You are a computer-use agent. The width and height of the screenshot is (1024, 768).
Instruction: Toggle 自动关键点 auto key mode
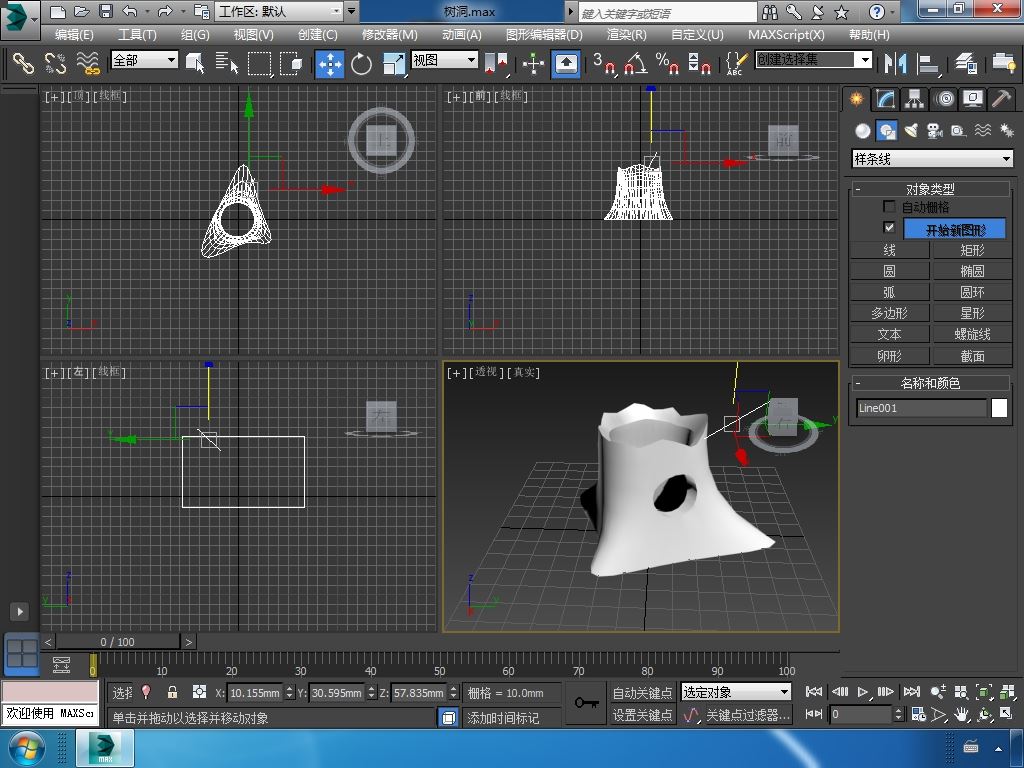click(642, 692)
